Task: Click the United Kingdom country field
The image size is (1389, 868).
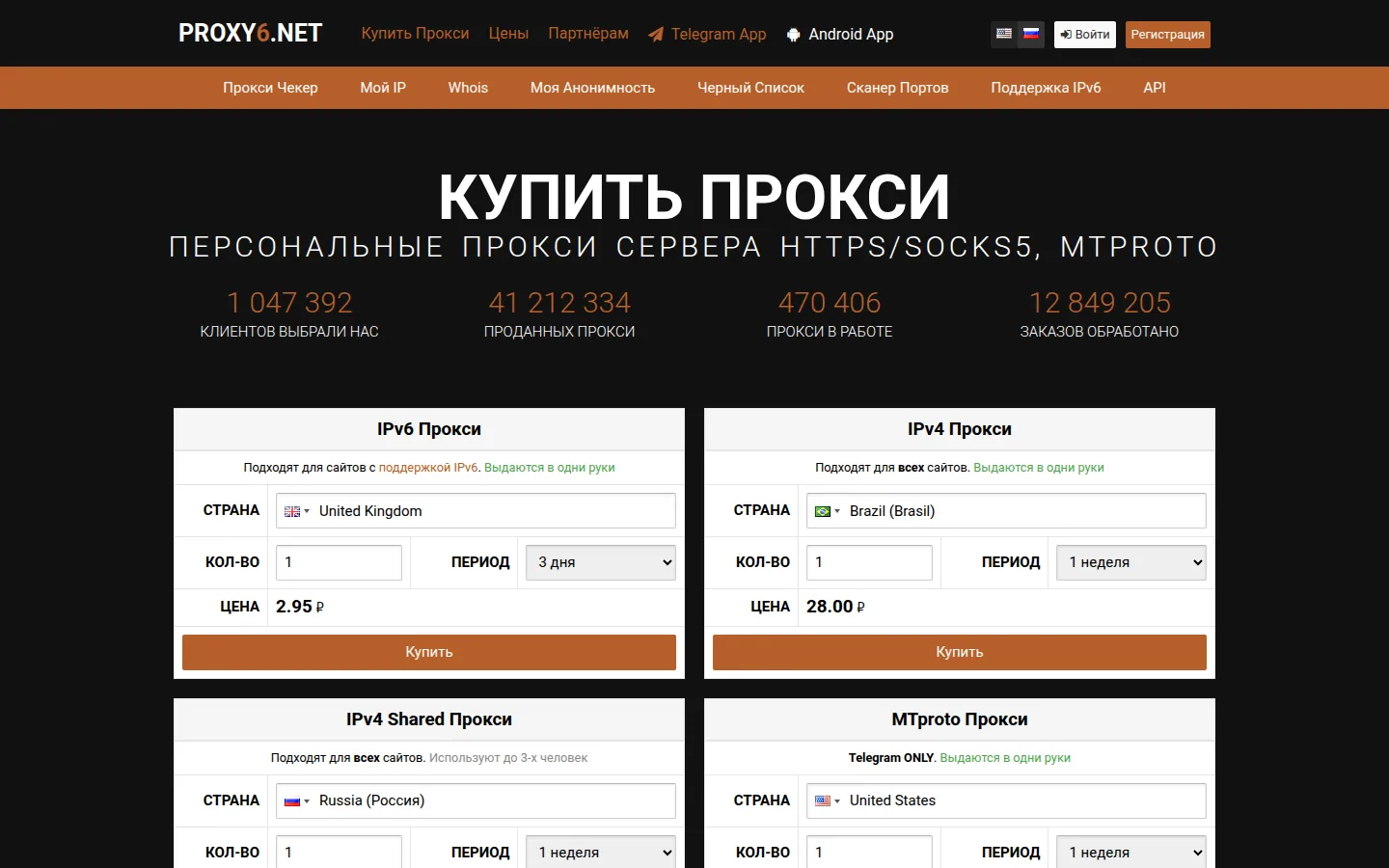Action: [x=476, y=510]
